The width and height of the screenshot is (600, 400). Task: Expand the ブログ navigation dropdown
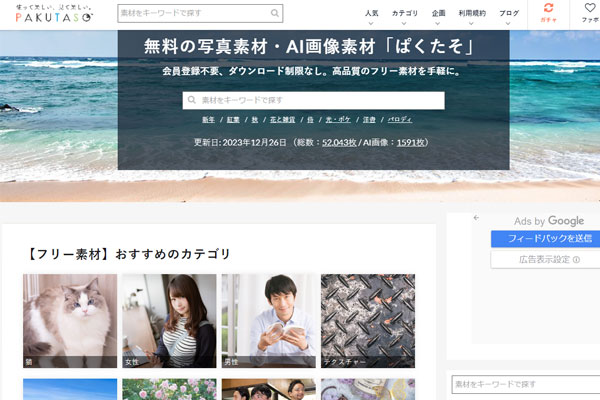509,17
